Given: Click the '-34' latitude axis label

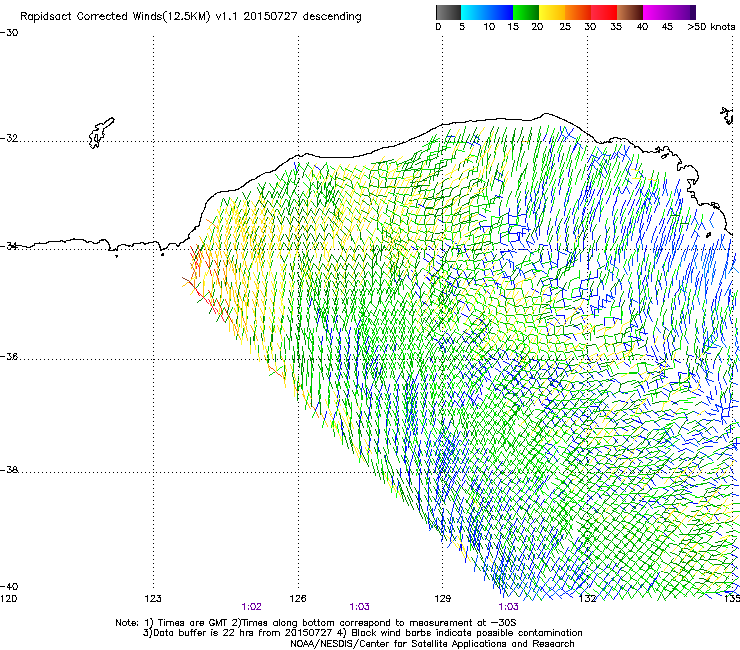Looking at the screenshot, I should [x=9, y=246].
